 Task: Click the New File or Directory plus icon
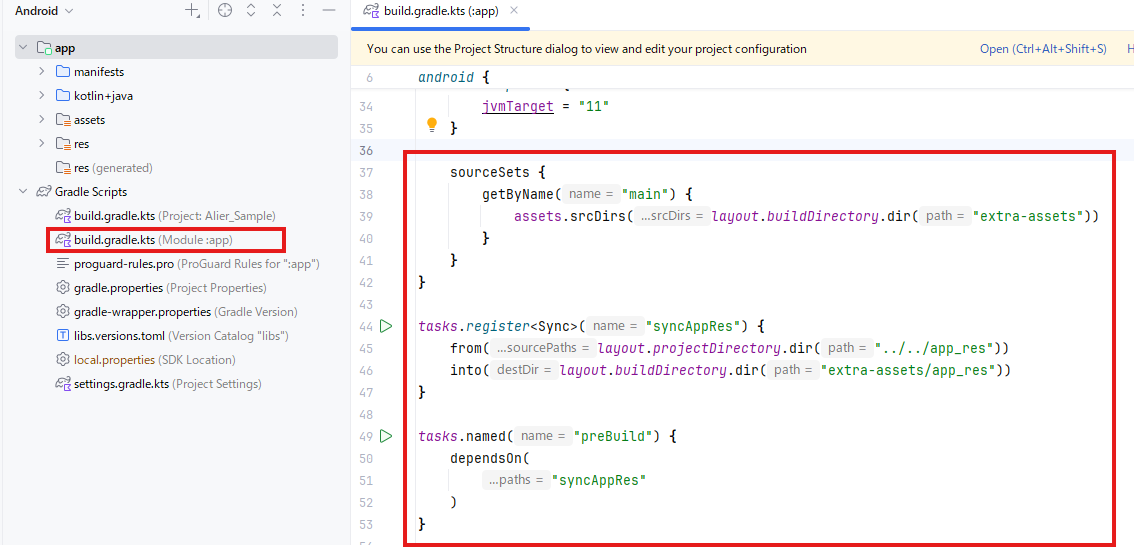192,11
